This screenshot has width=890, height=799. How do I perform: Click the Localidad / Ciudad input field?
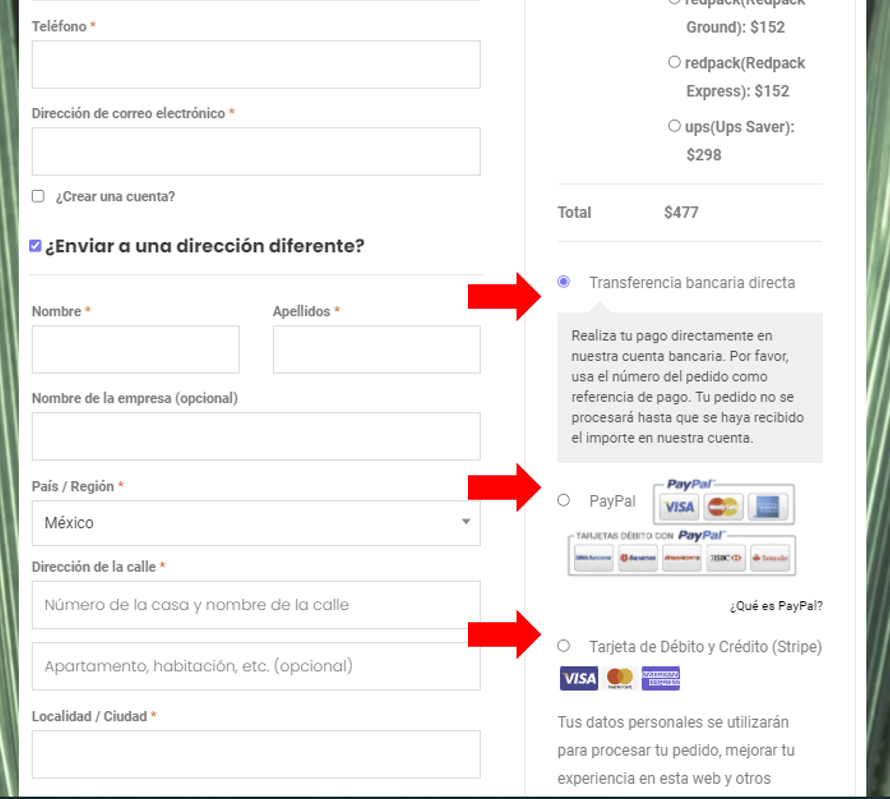[x=256, y=755]
